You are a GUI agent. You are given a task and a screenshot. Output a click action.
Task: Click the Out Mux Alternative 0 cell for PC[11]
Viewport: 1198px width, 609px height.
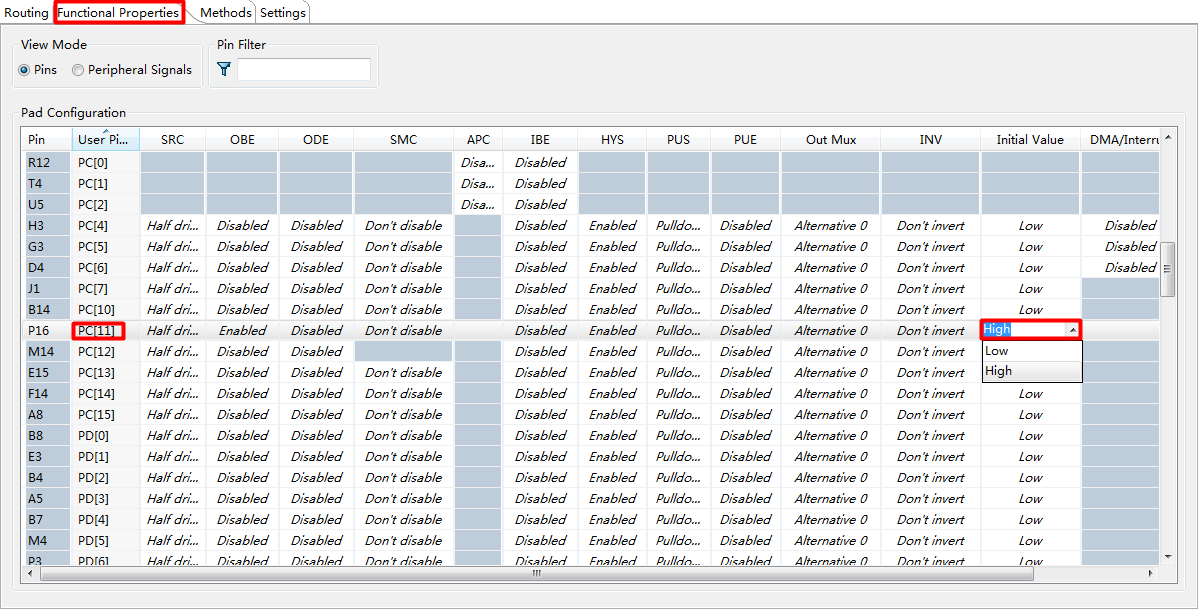831,331
